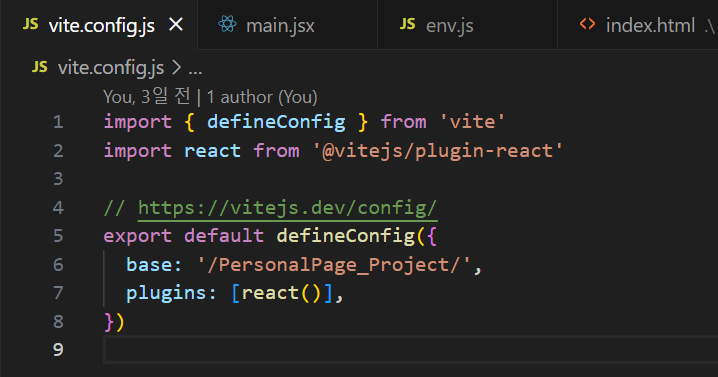Click line number 5 in gutter
This screenshot has width=718, height=377.
click(58, 236)
